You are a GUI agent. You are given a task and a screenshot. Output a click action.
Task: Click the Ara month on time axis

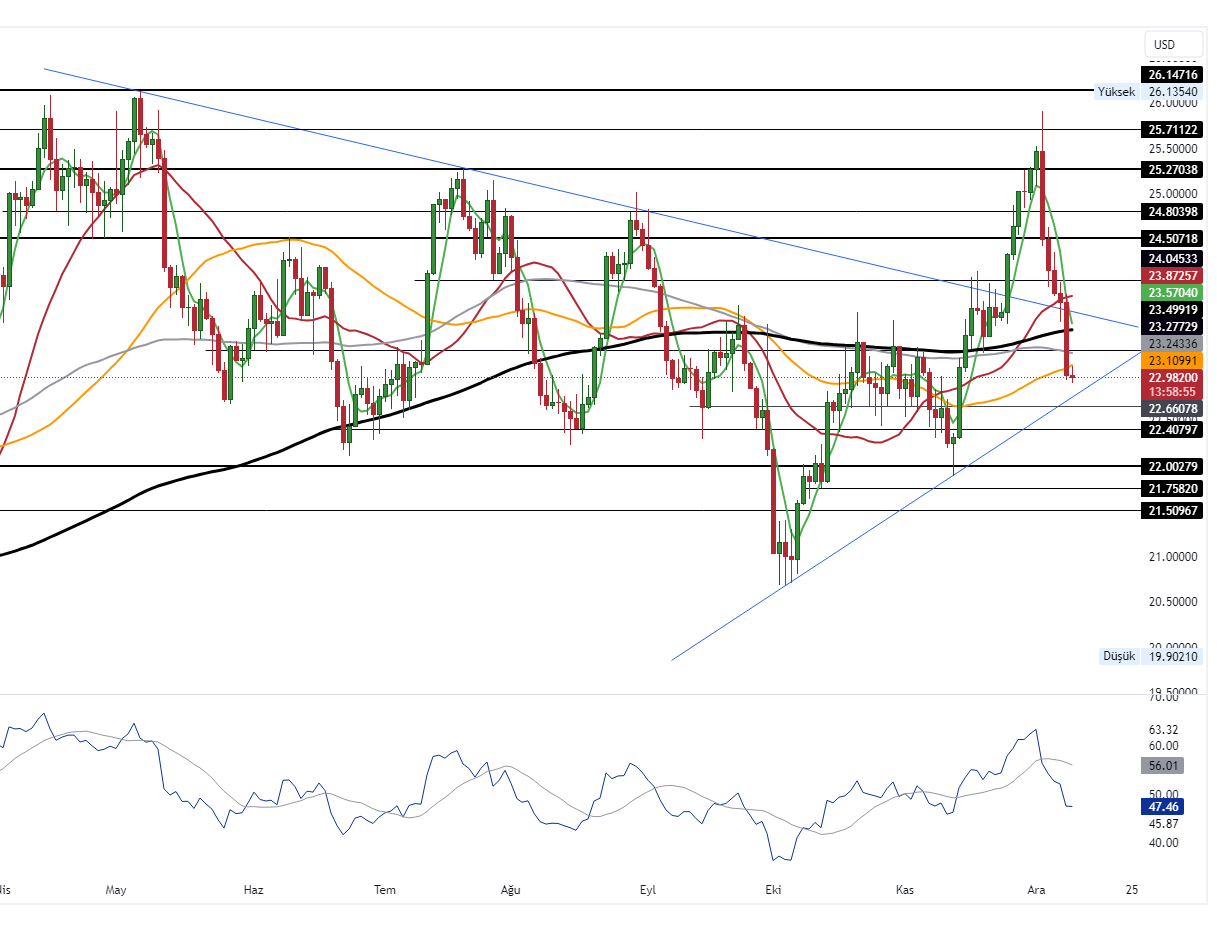click(x=1036, y=889)
